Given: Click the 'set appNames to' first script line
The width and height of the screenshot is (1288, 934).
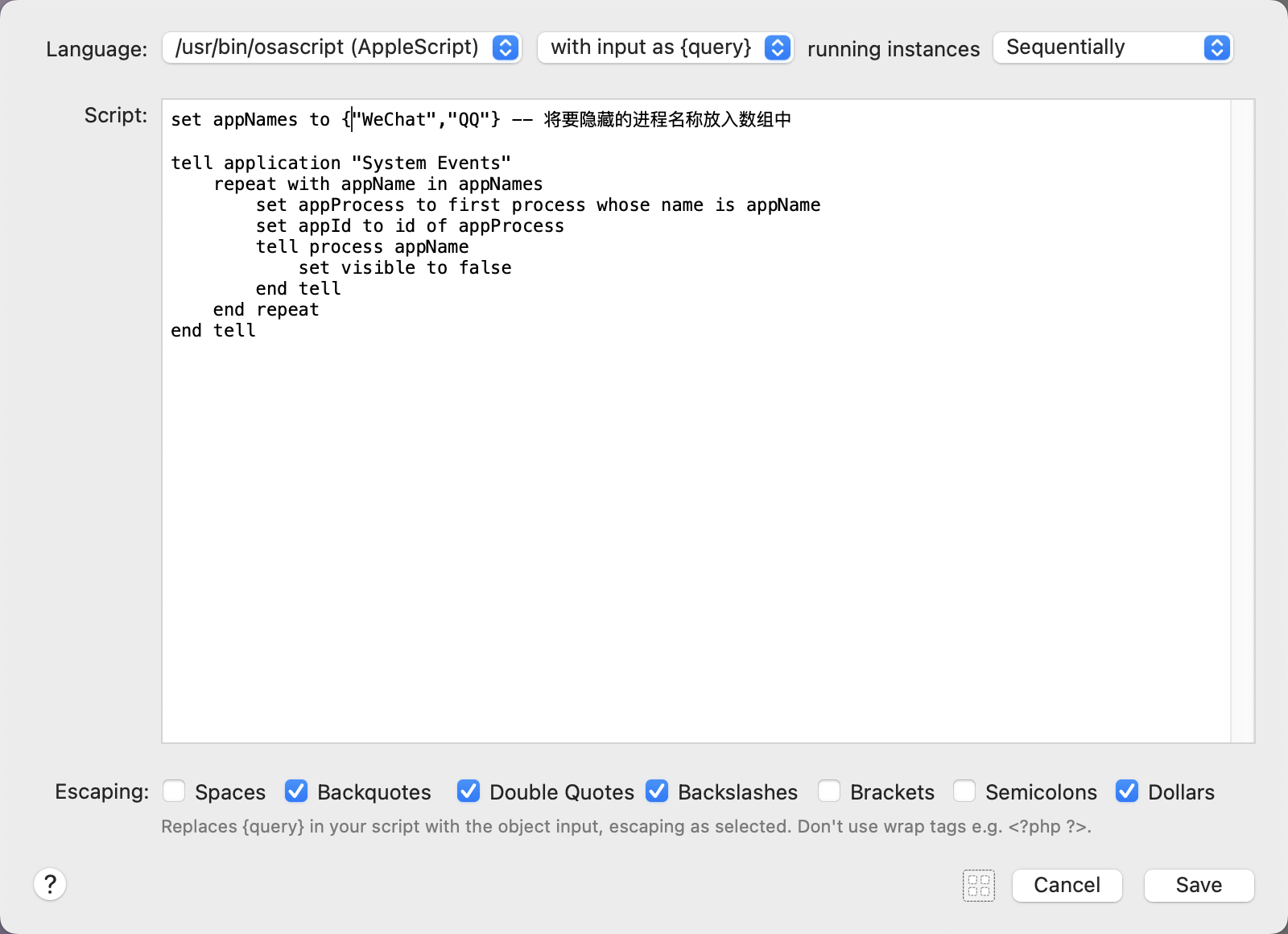Looking at the screenshot, I should (x=481, y=120).
